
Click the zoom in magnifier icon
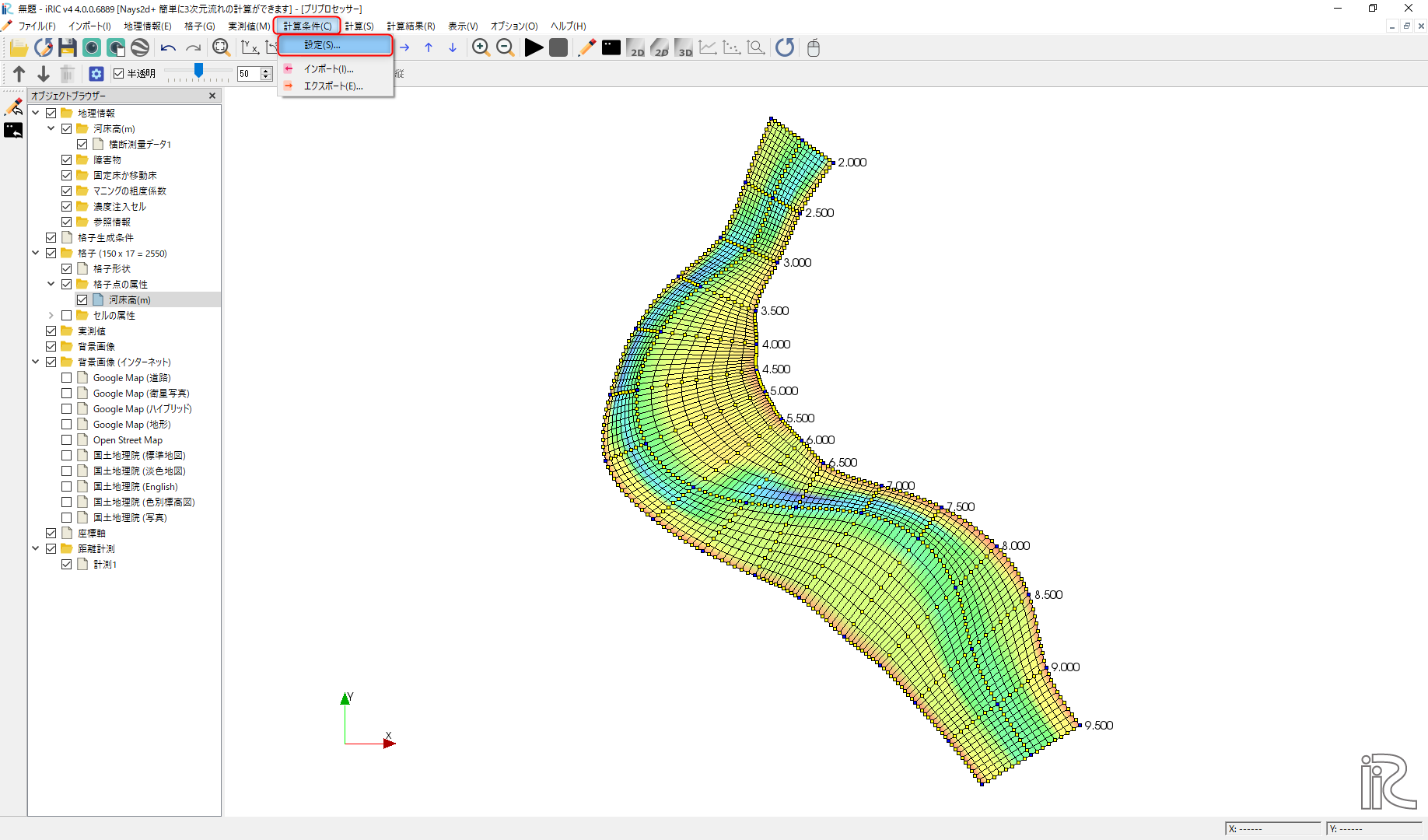click(x=481, y=48)
